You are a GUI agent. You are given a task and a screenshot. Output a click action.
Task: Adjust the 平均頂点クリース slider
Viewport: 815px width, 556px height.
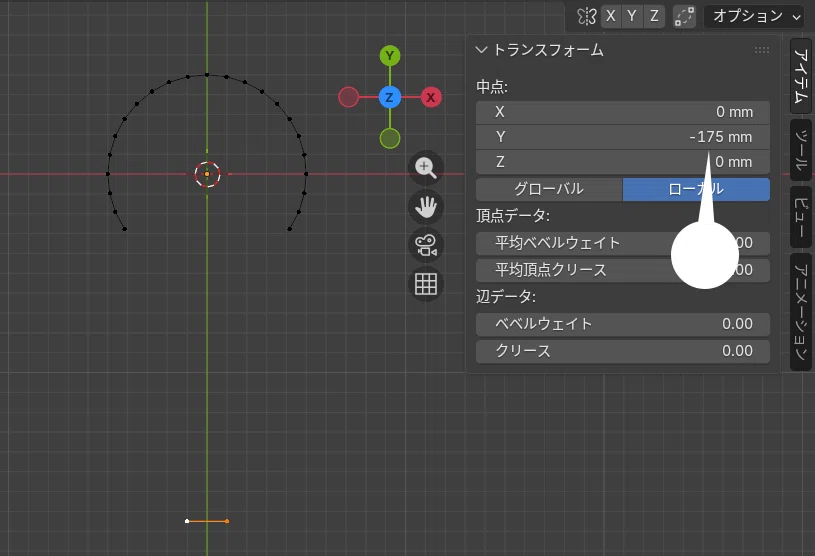623,270
